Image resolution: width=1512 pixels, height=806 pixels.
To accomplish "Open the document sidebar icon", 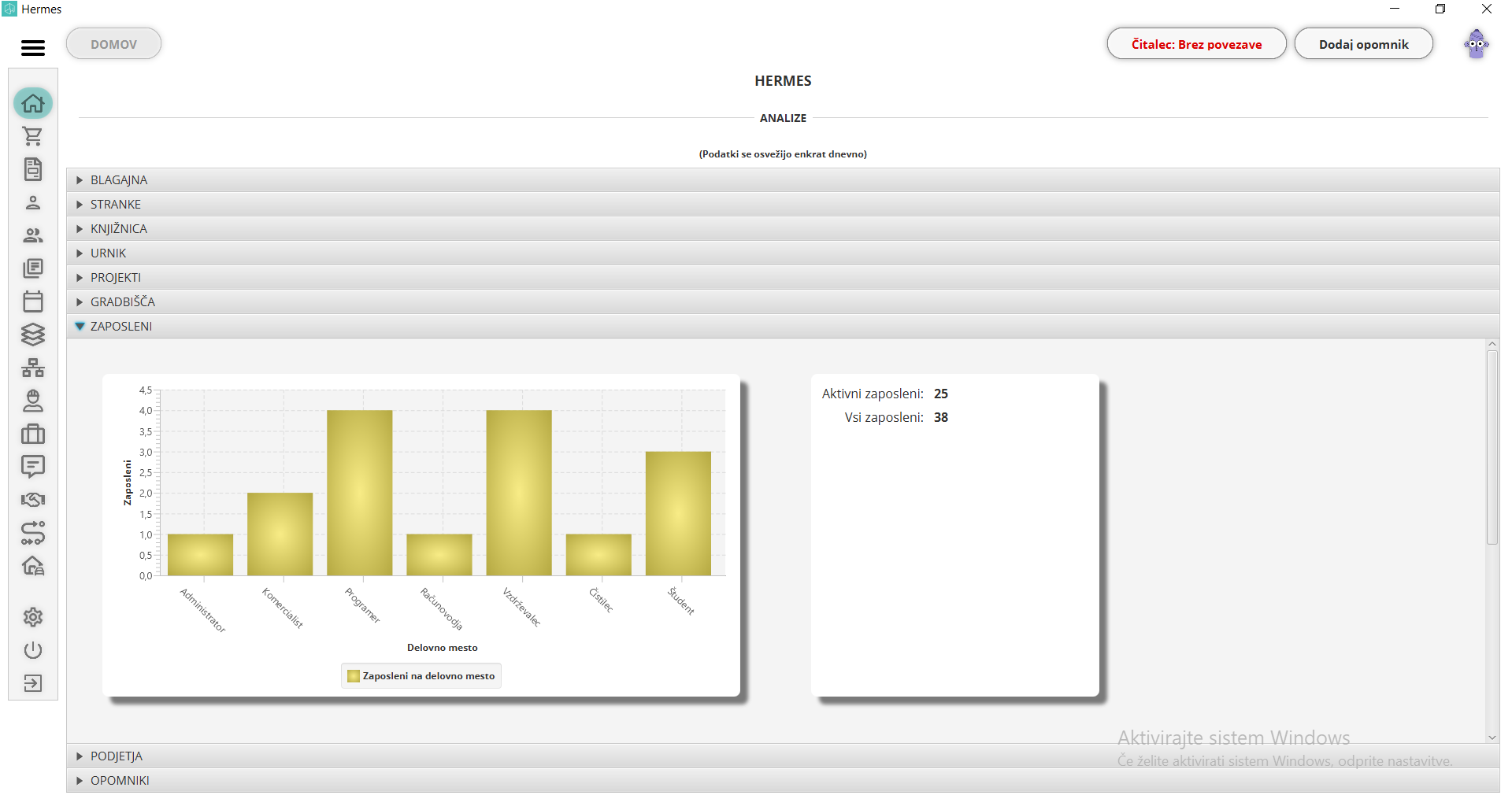I will click(33, 169).
